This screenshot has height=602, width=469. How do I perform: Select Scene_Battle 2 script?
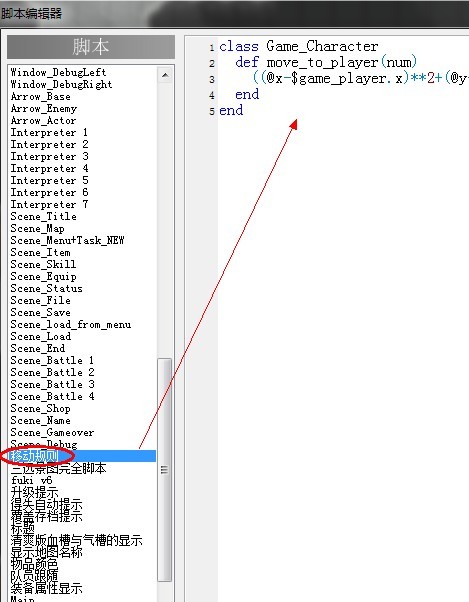point(53,372)
